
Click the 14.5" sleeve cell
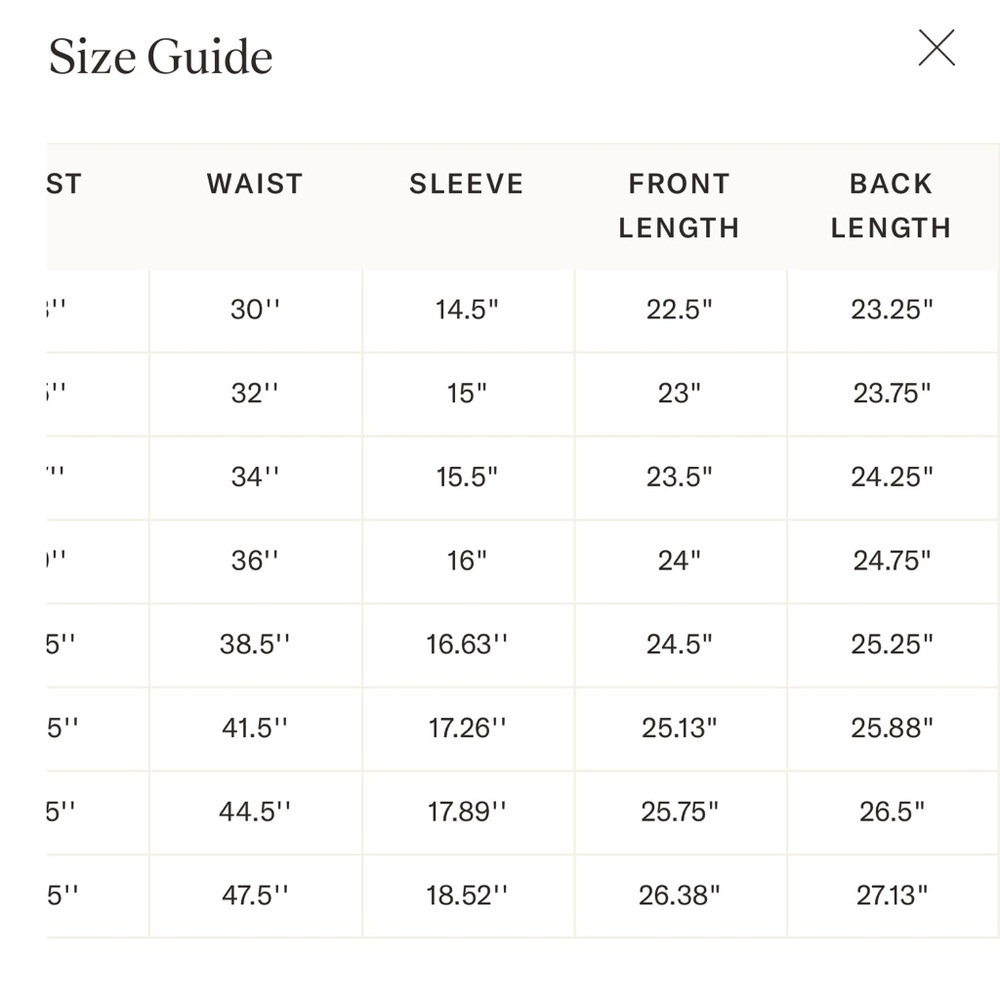point(467,310)
